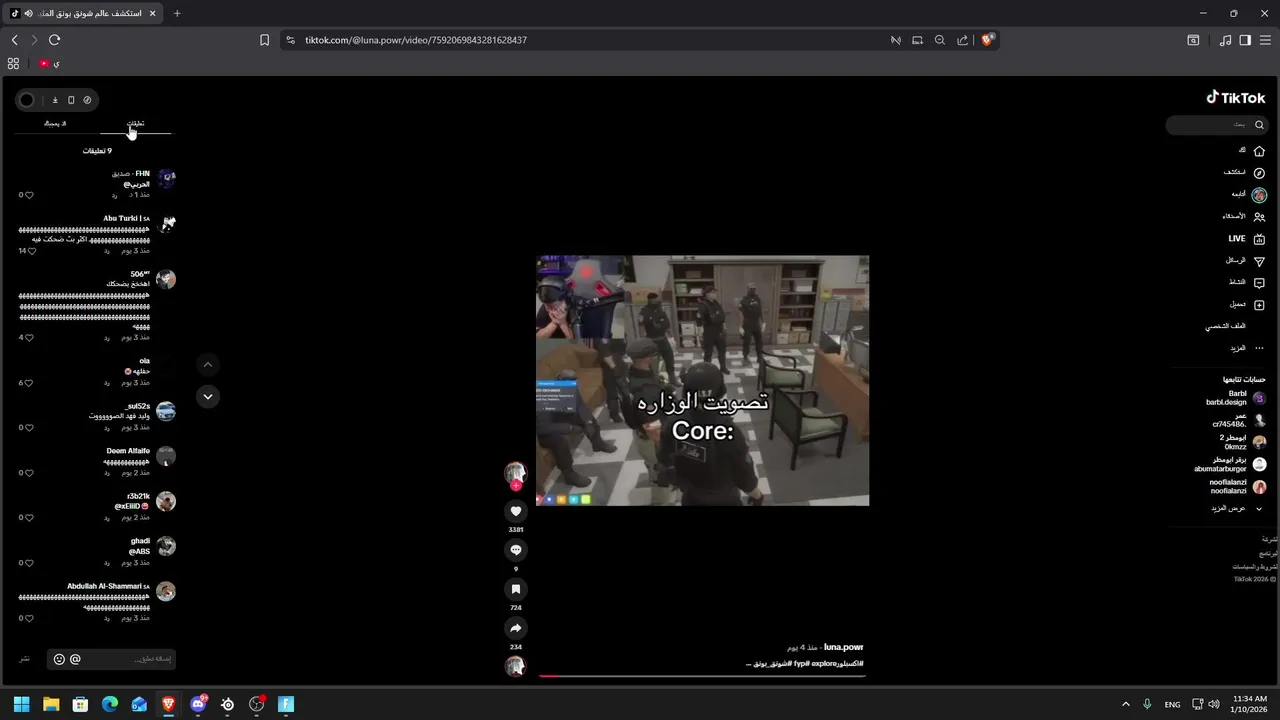This screenshot has width=1280, height=720.
Task: Save the video with the bookmark icon
Action: coord(516,589)
